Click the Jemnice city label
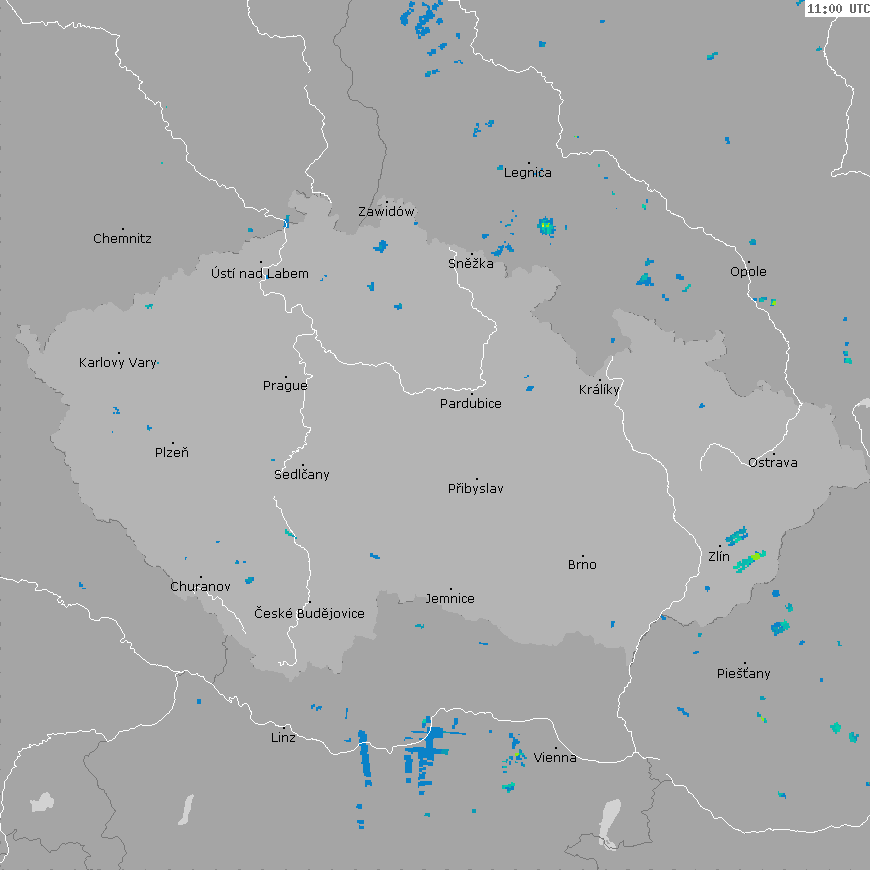The width and height of the screenshot is (870, 870). [x=450, y=599]
